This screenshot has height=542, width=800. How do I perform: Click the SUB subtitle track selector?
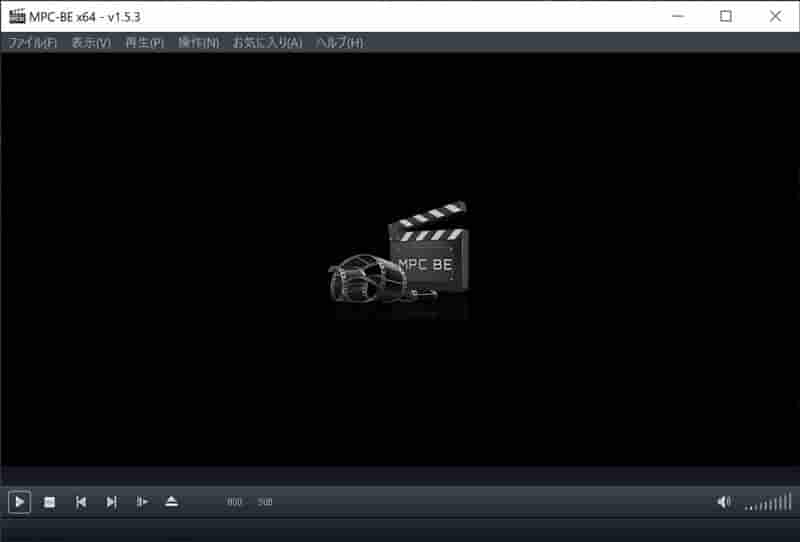pyautogui.click(x=265, y=502)
